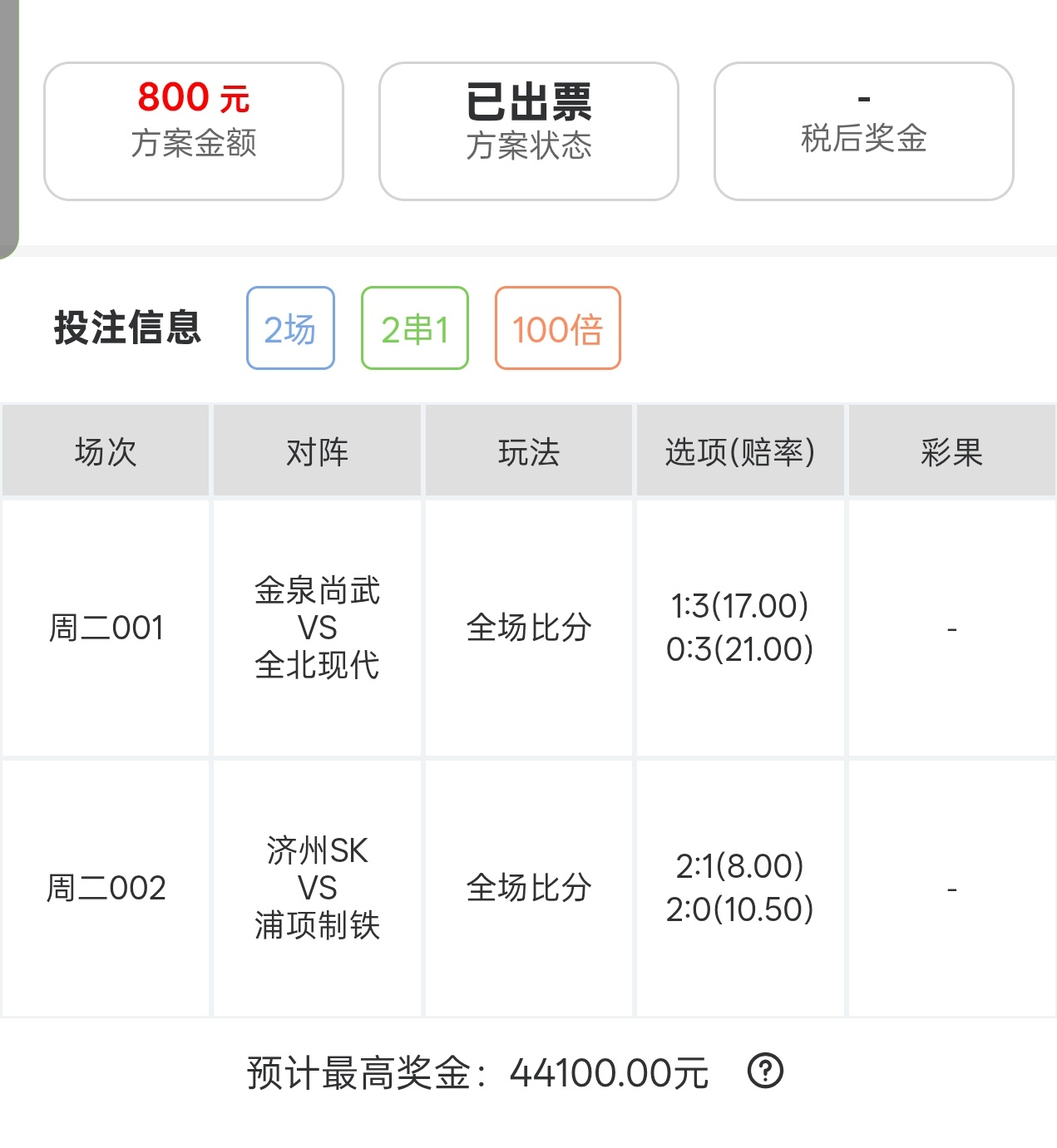The height and width of the screenshot is (1148, 1057).
Task: Click the 1:3(17.00) odds option
Action: 740,606
